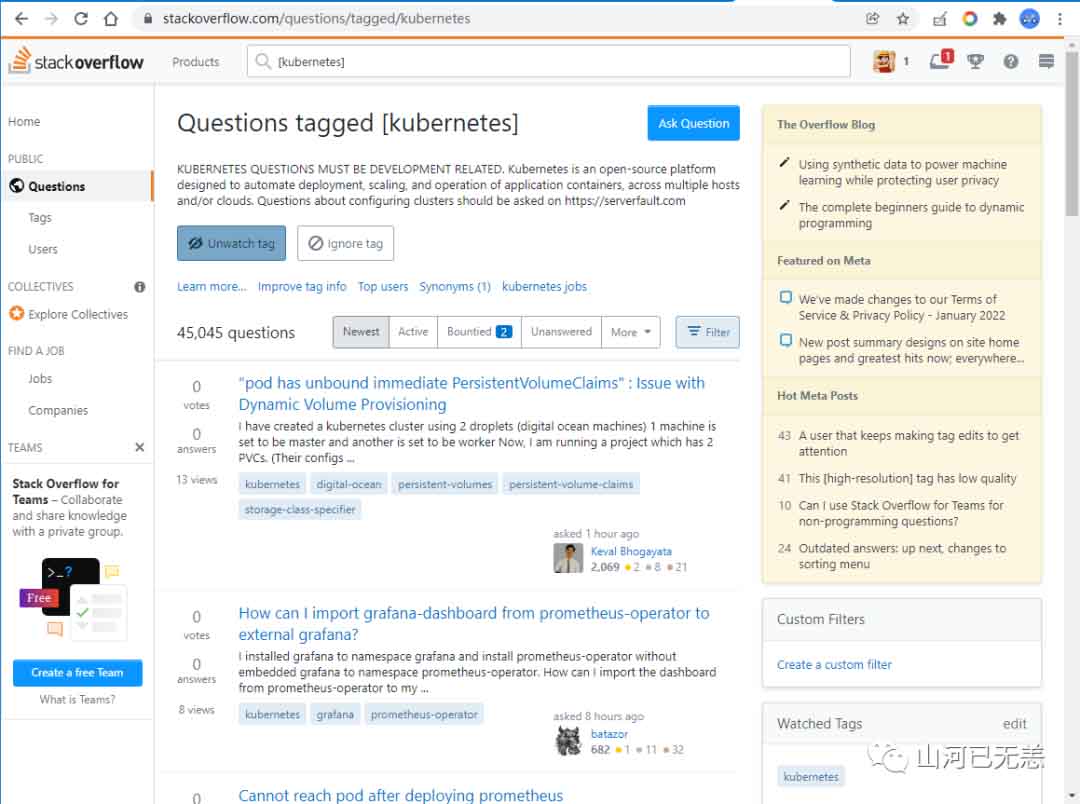Focus the [kubernetes] search box
Screen dimensions: 1080x804
point(549,61)
